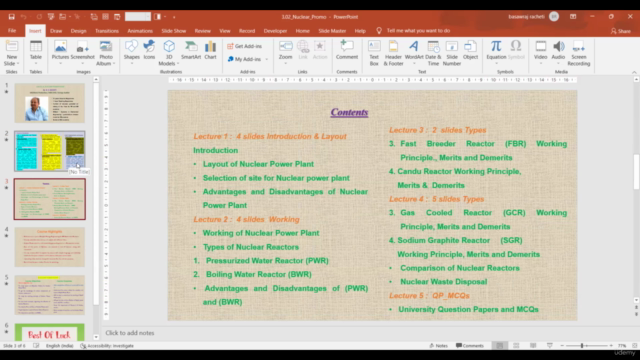Save the presentation from quick access toolbar
The width and height of the screenshot is (640, 360).
click(x=11, y=17)
